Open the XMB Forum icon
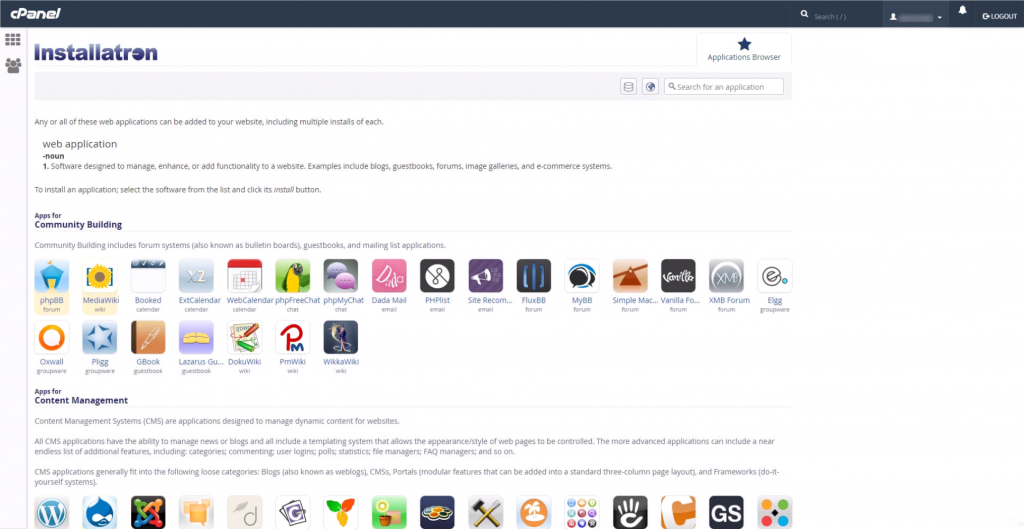1024x529 pixels. (726, 276)
